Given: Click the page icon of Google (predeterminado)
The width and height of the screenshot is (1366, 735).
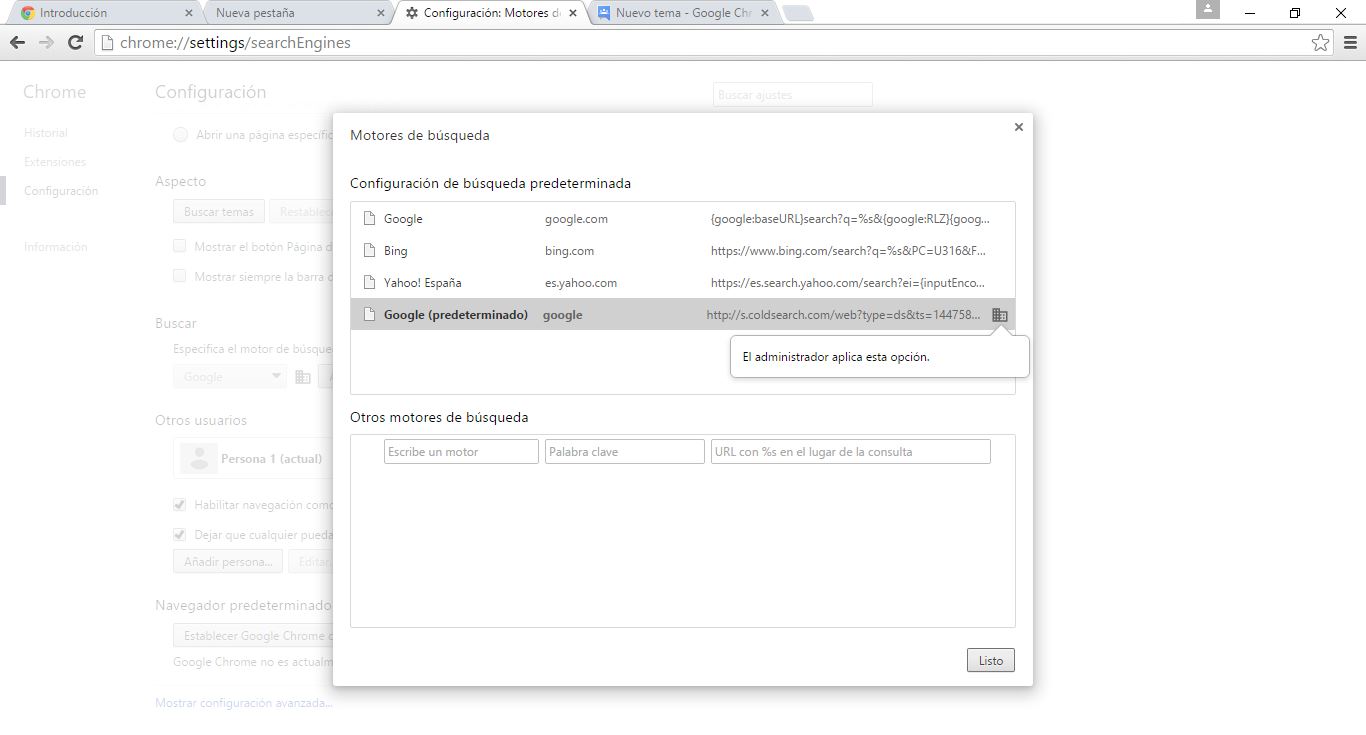Looking at the screenshot, I should point(369,314).
